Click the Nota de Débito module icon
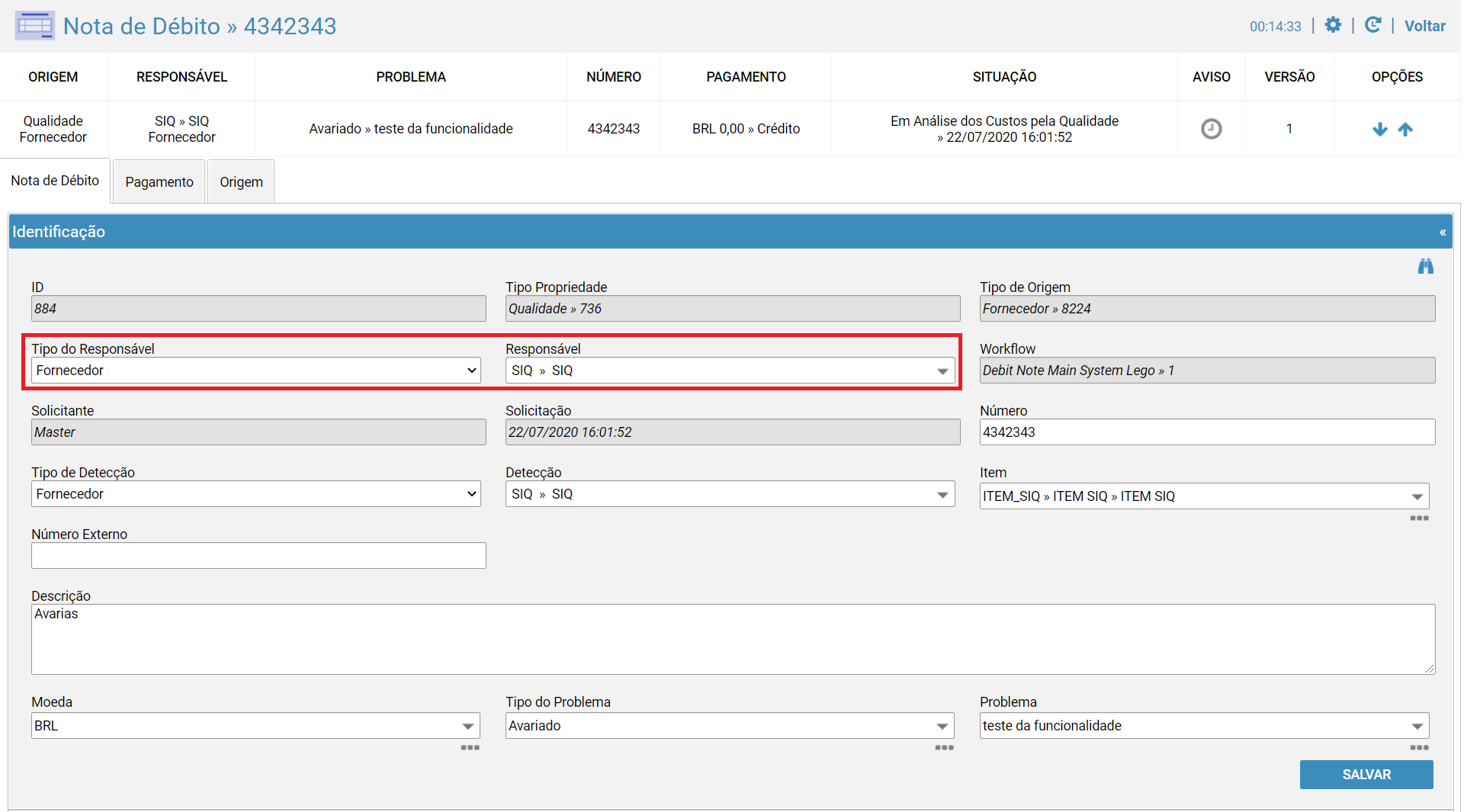The height and width of the screenshot is (812, 1464). 34,26
